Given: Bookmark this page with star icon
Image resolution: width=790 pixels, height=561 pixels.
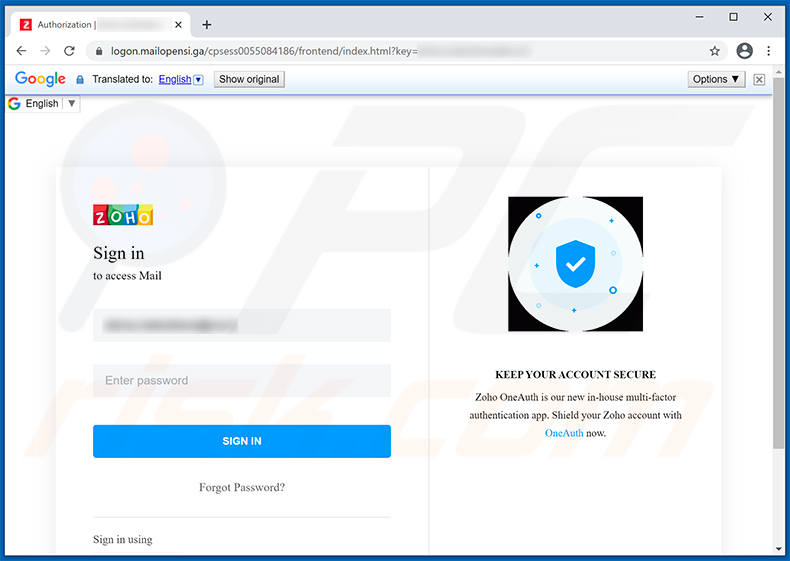Looking at the screenshot, I should point(714,51).
